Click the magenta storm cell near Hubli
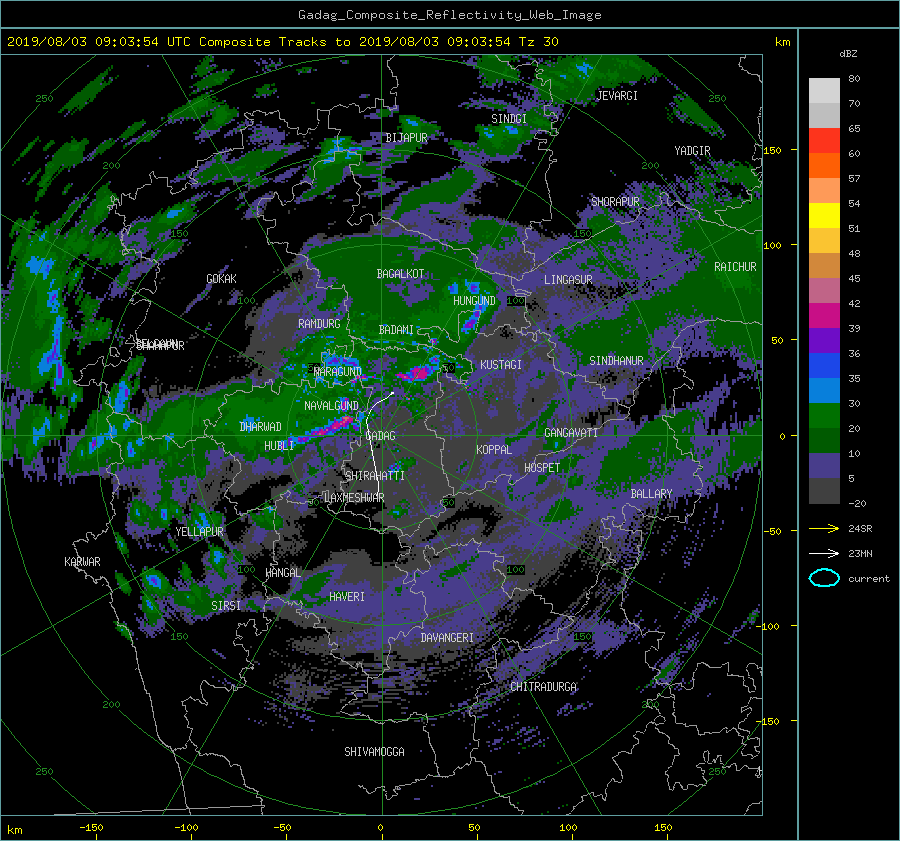Viewport: 900px width, 841px height. point(335,426)
